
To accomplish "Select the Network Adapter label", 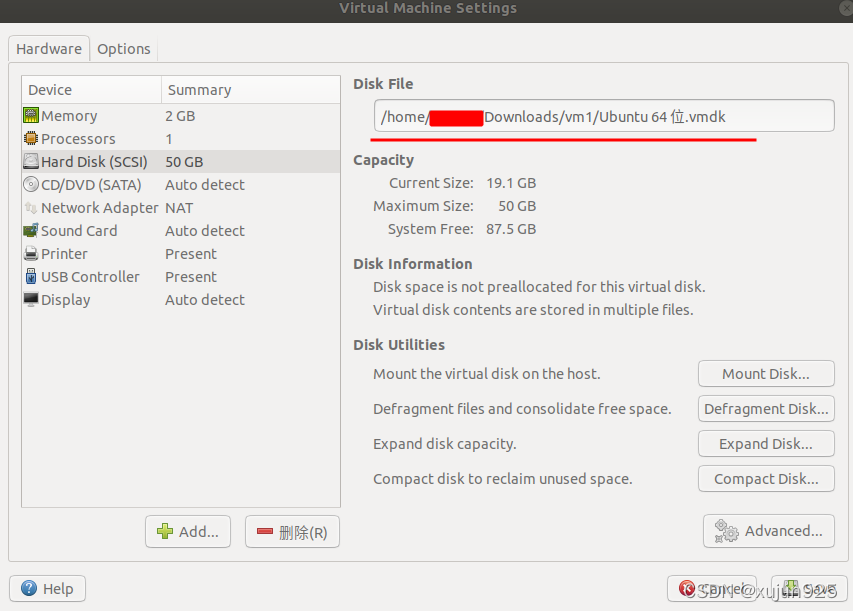I will pyautogui.click(x=100, y=207).
